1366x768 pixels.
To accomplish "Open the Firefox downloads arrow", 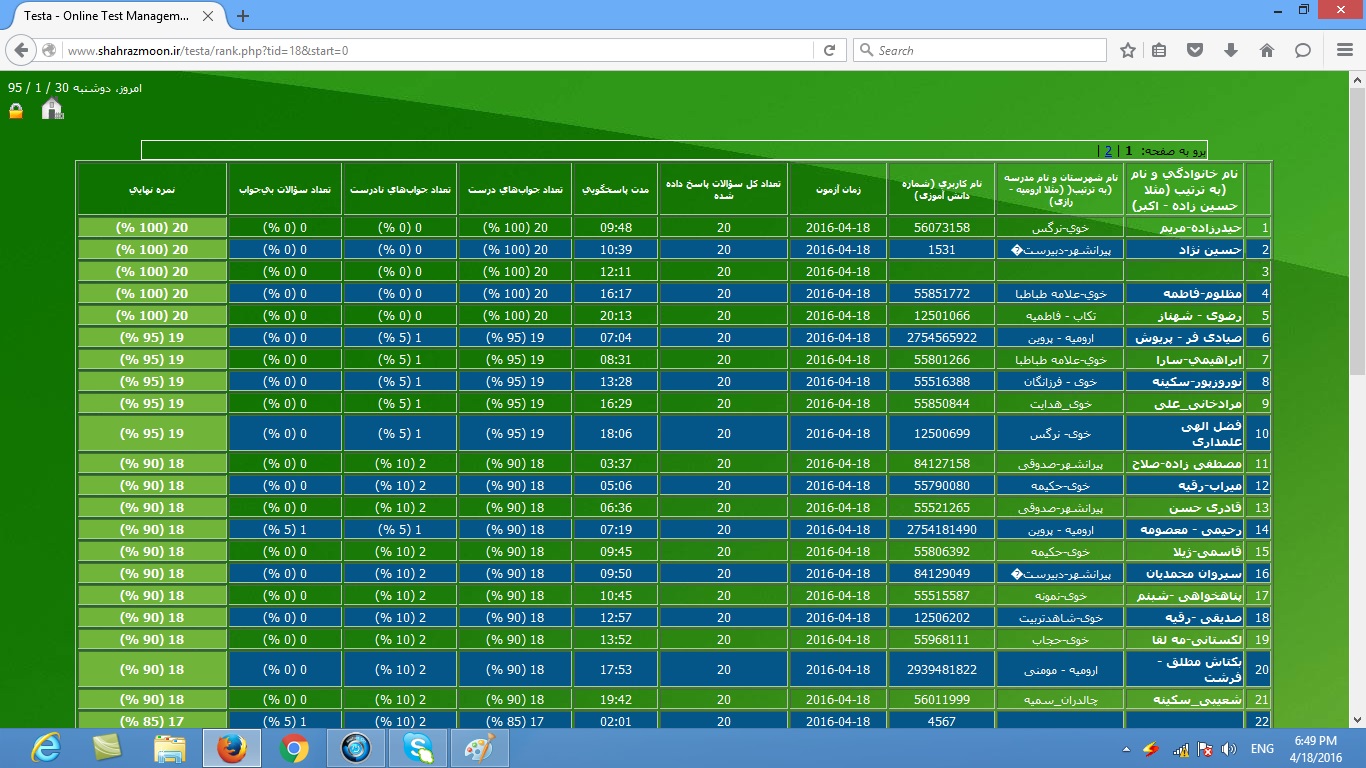I will pos(1231,50).
